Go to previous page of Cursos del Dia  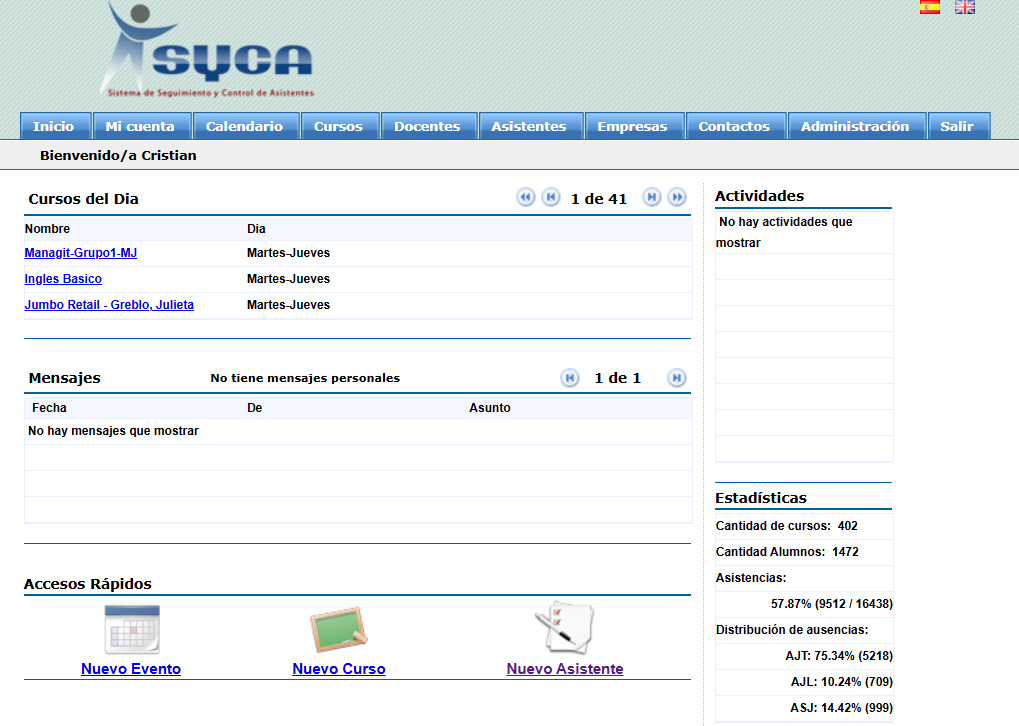pyautogui.click(x=551, y=198)
